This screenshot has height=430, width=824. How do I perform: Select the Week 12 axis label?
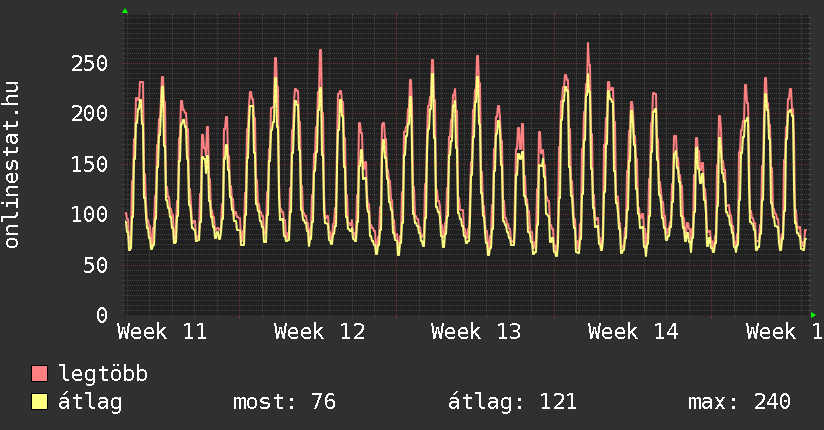tap(319, 331)
